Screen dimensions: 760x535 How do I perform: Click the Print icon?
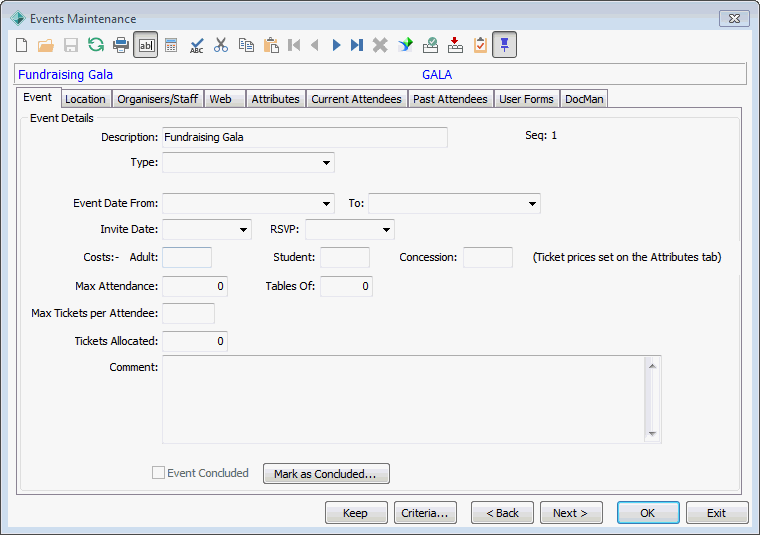pos(121,45)
